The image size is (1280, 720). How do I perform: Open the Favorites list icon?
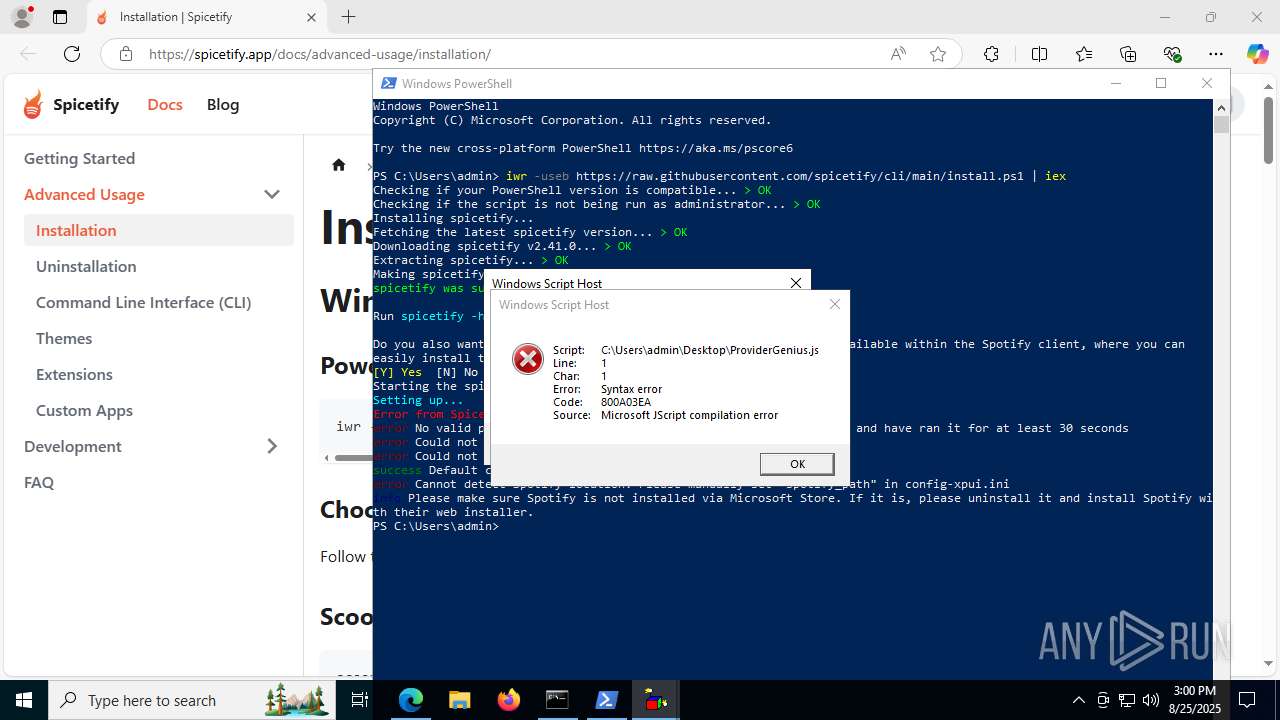1084,54
